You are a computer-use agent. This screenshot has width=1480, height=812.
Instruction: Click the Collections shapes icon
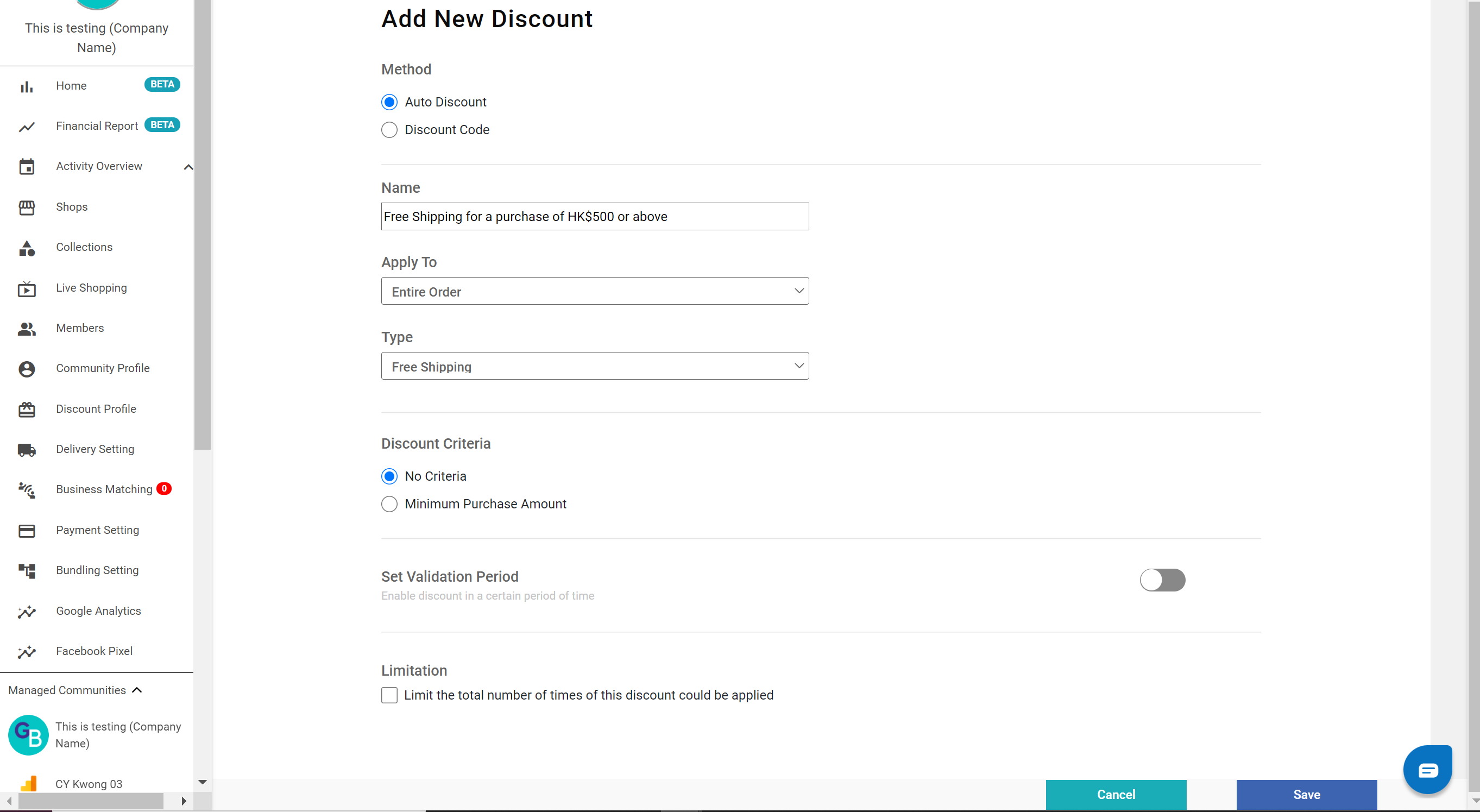coord(27,248)
